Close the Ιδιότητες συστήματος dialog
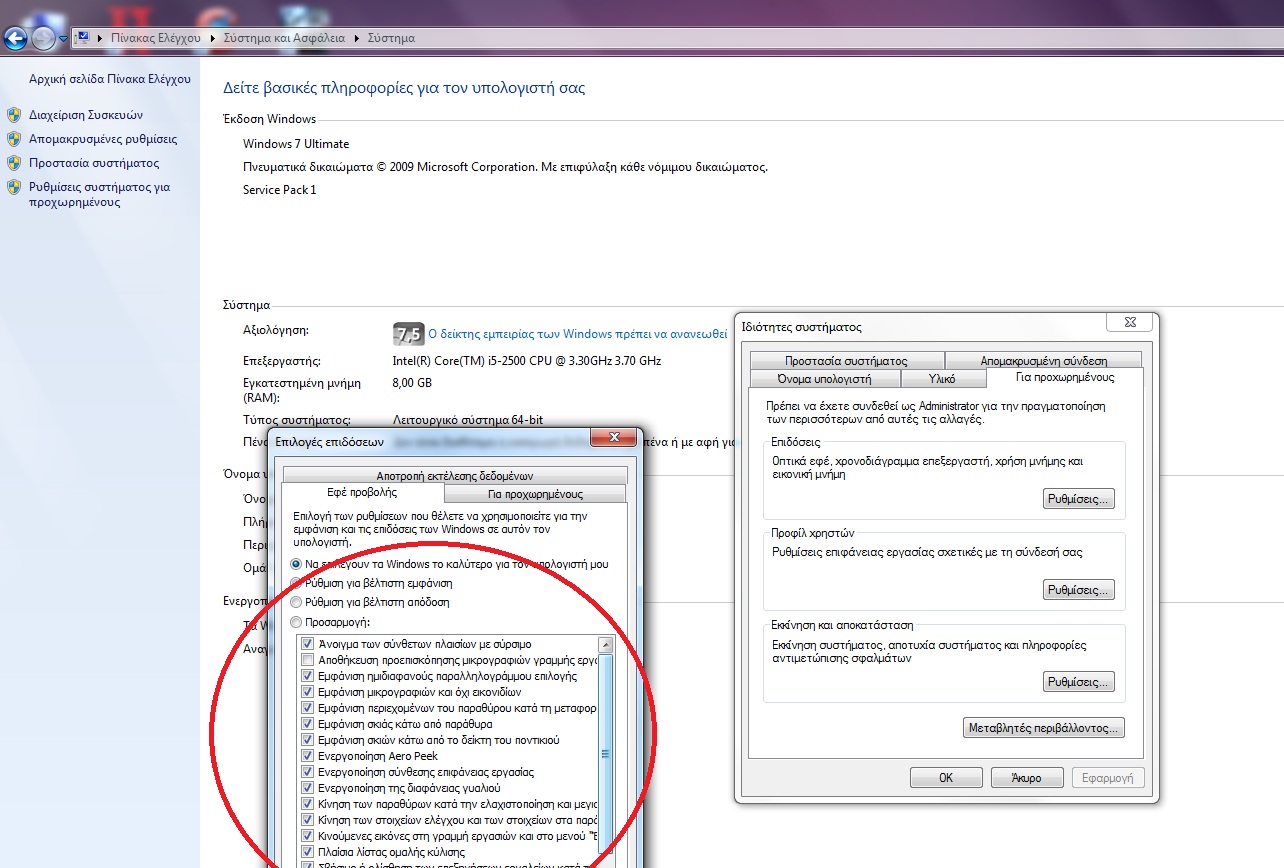The height and width of the screenshot is (868, 1284). pos(1130,322)
